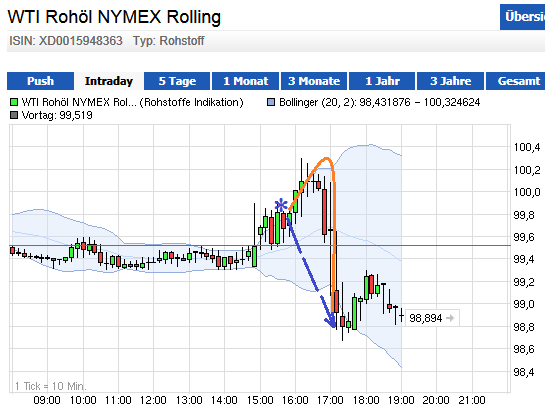
Task: Show the 1 Monat chart range
Action: (x=245, y=81)
